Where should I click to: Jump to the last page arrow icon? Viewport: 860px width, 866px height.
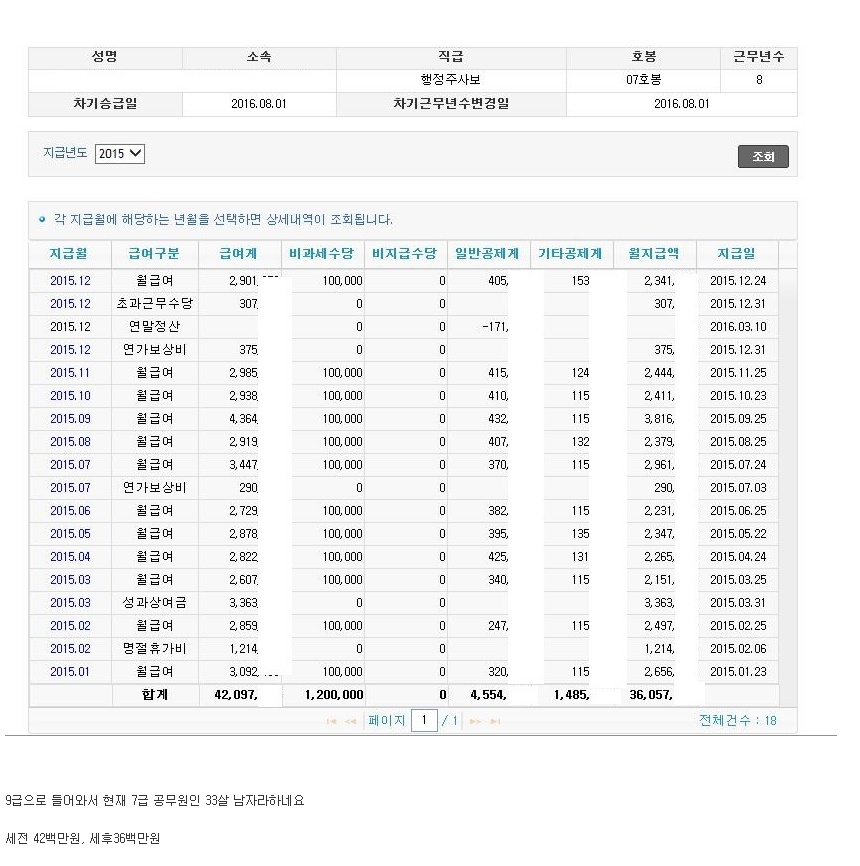[x=495, y=721]
